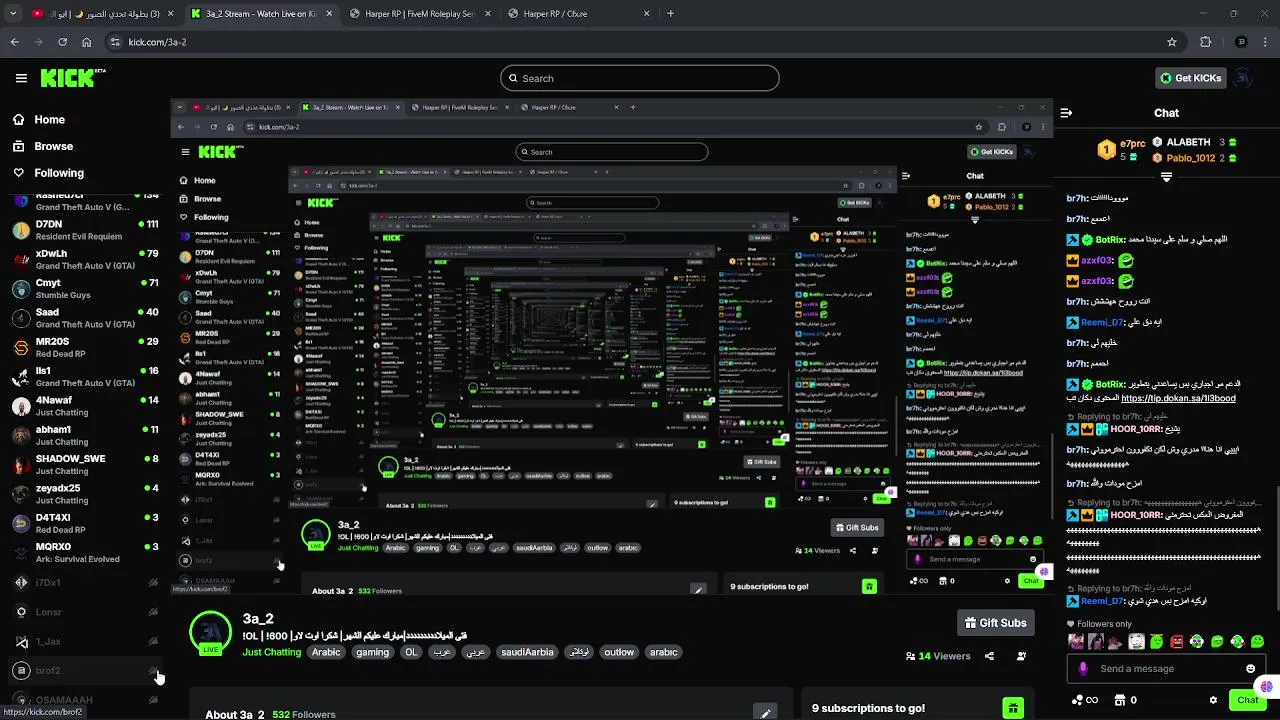Click the Browse icon in the sidebar
This screenshot has height=720, width=1280.
click(x=18, y=146)
